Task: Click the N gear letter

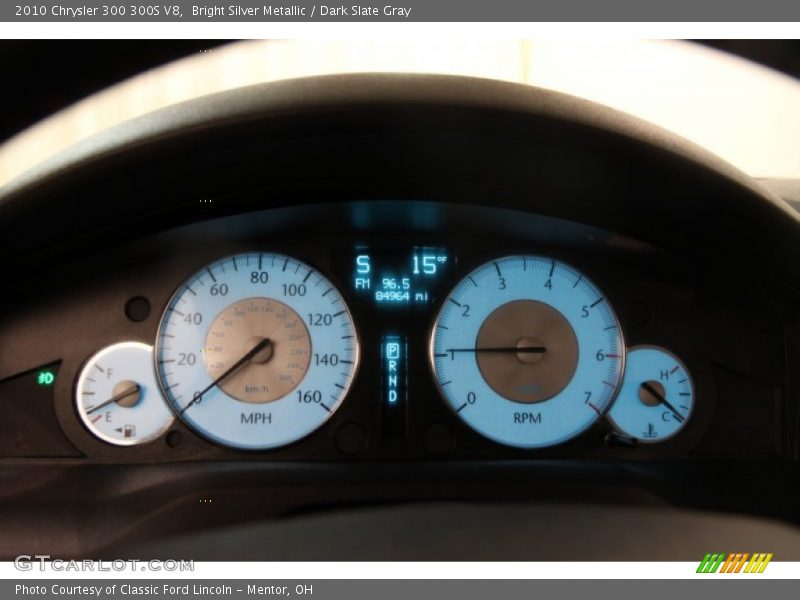Action: point(392,381)
